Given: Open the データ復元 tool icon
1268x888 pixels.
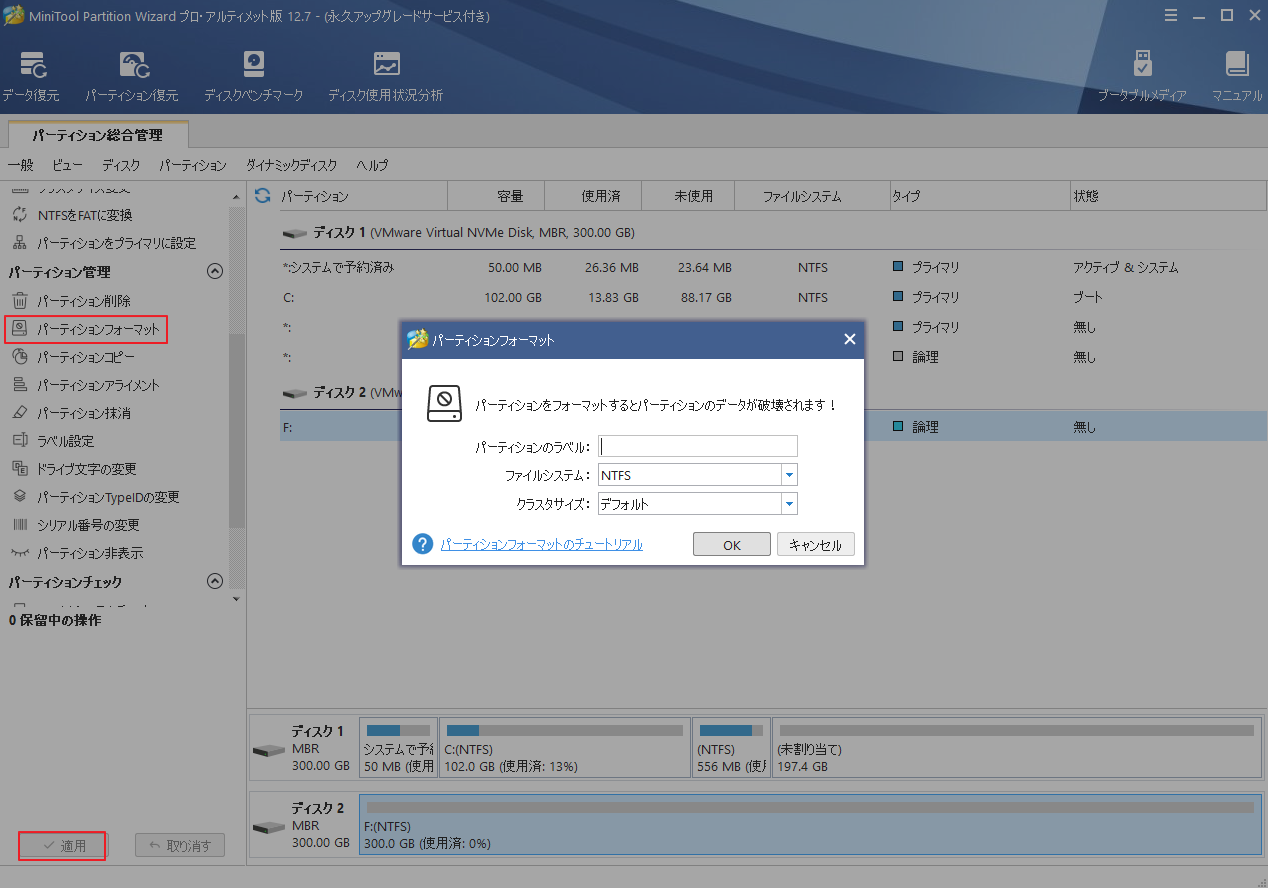Looking at the screenshot, I should tap(31, 66).
